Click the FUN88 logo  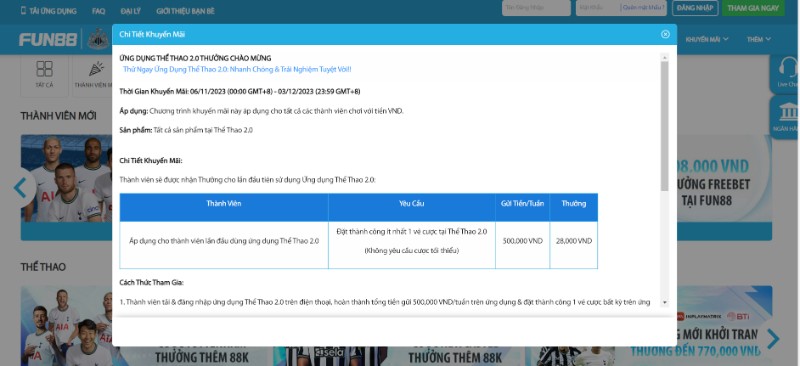(48, 39)
